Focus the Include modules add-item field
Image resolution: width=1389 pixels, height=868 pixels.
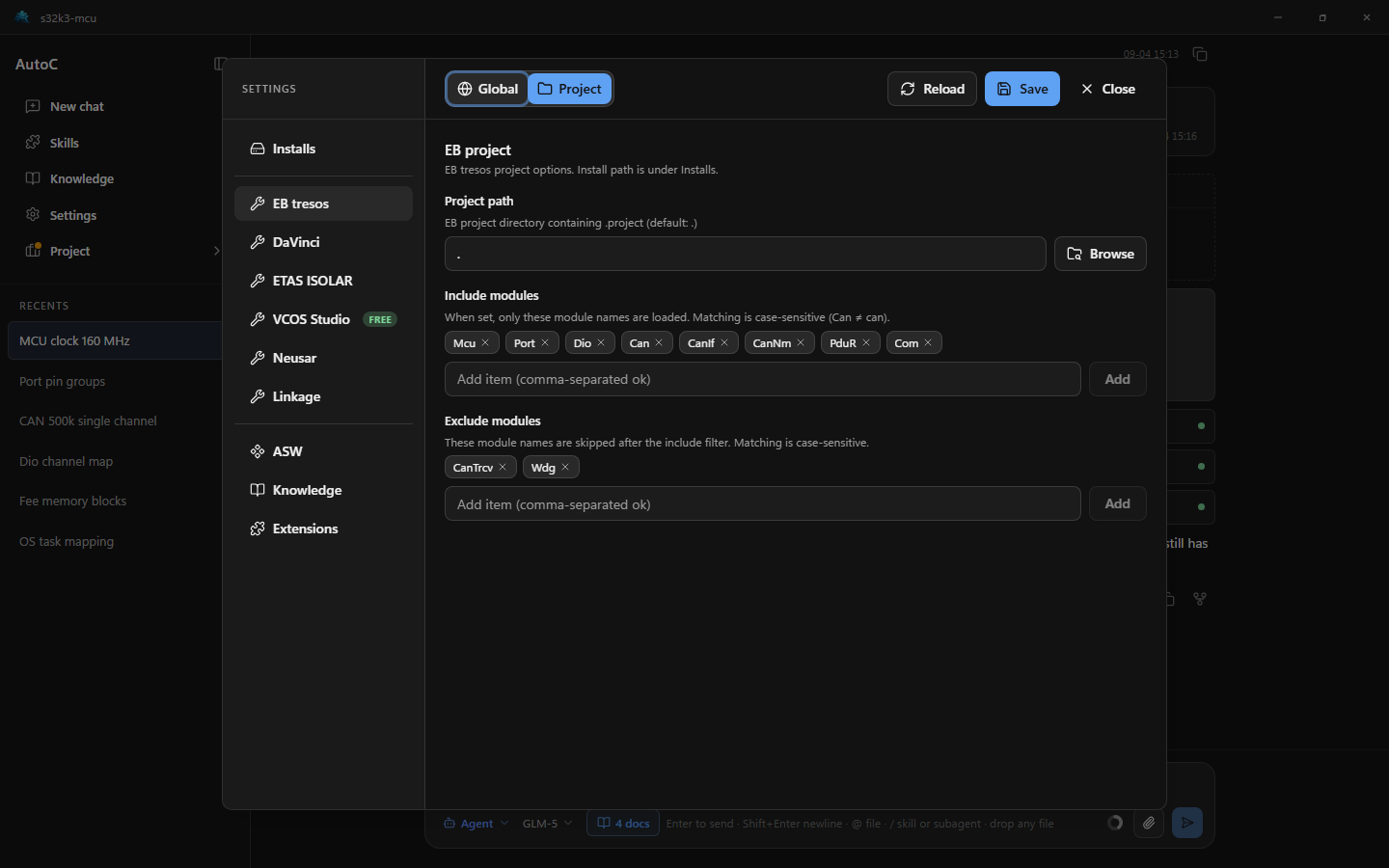pos(762,379)
